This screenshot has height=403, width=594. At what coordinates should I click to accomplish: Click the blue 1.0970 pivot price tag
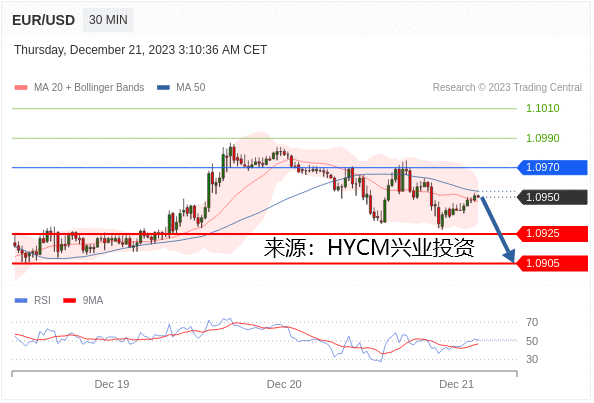[x=552, y=167]
